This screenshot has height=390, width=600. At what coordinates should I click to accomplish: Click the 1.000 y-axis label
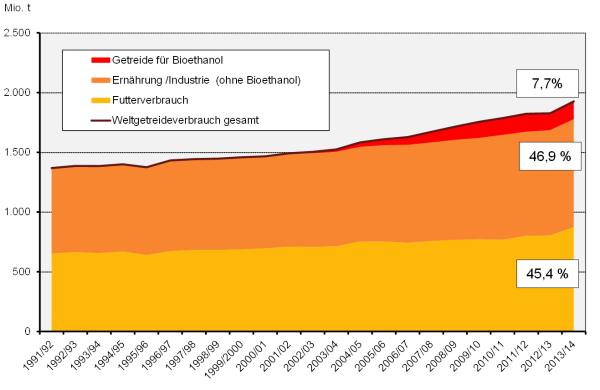tap(17, 212)
